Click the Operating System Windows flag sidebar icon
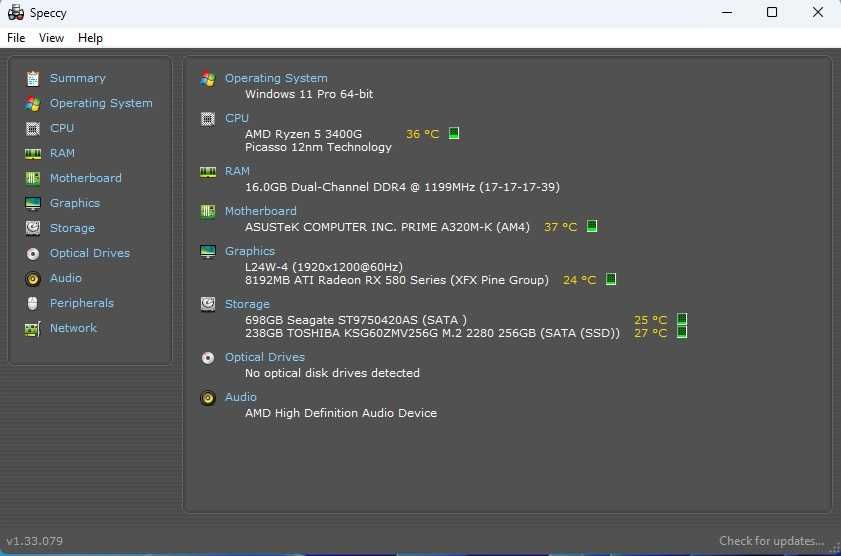 33,103
